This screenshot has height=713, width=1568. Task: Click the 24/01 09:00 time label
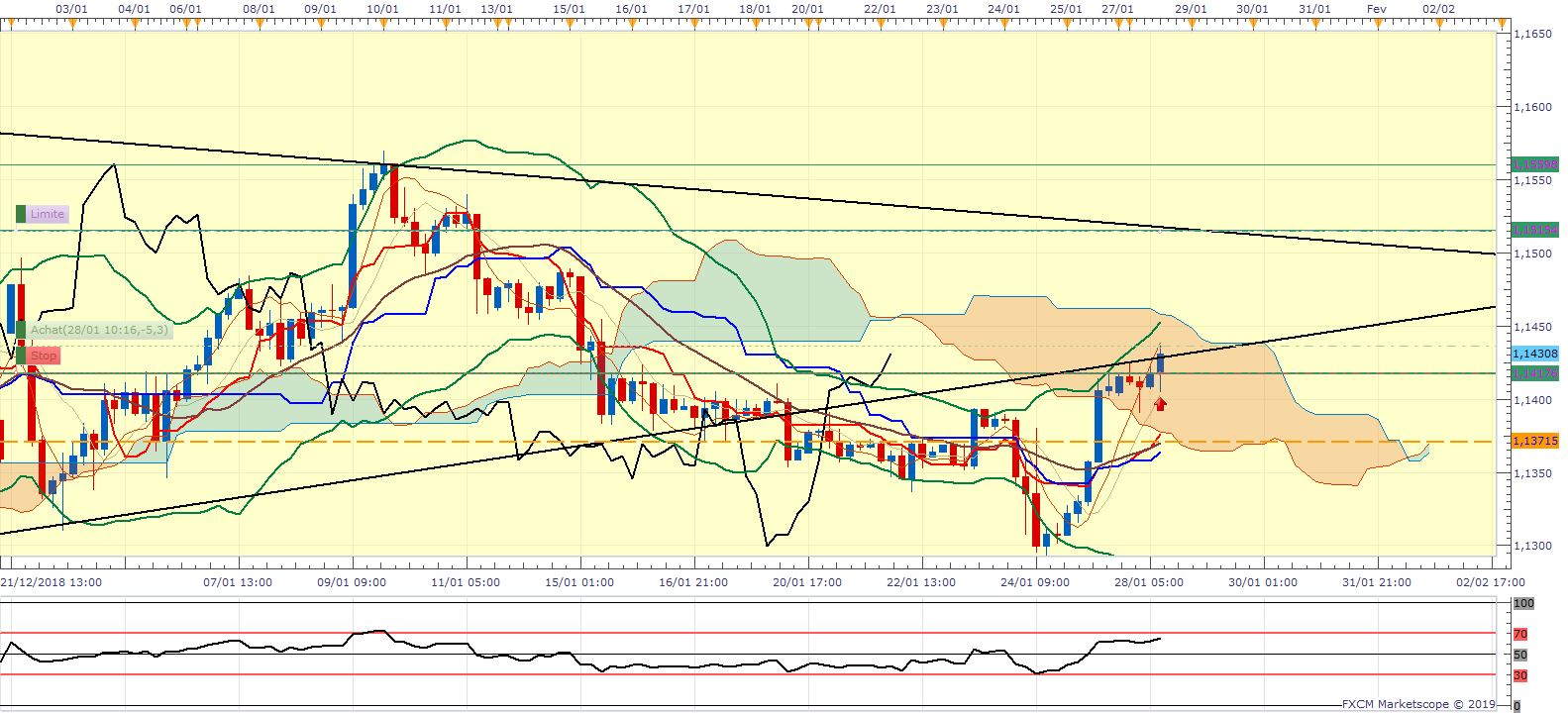(x=1035, y=582)
